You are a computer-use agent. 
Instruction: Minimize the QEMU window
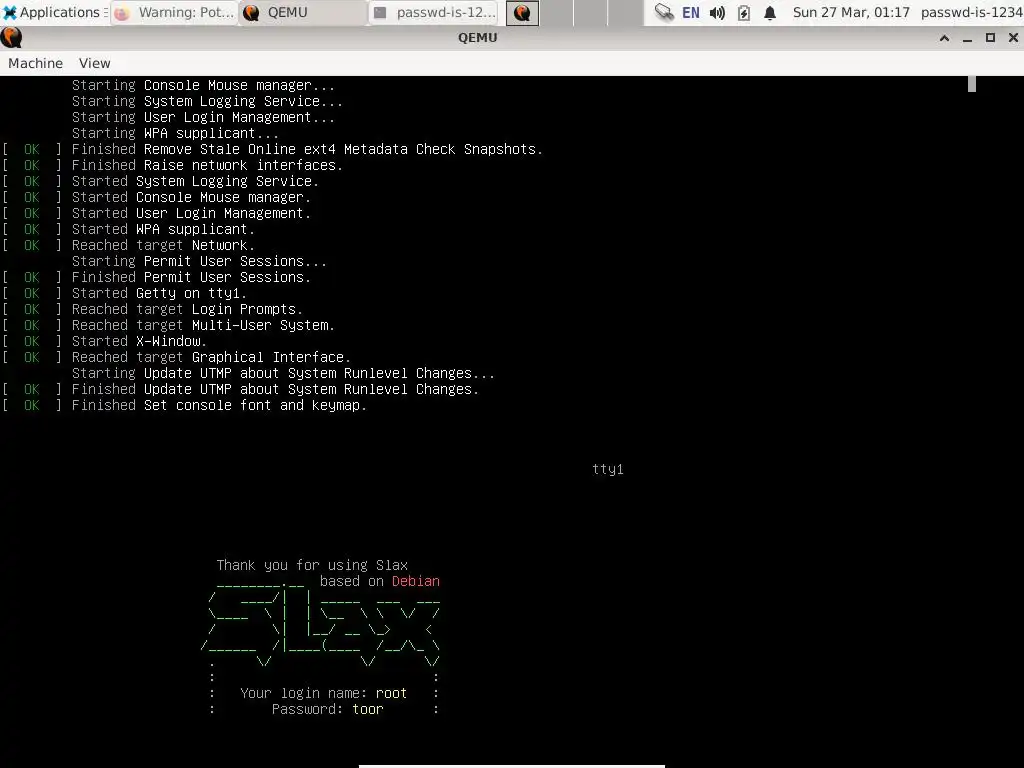coord(967,38)
